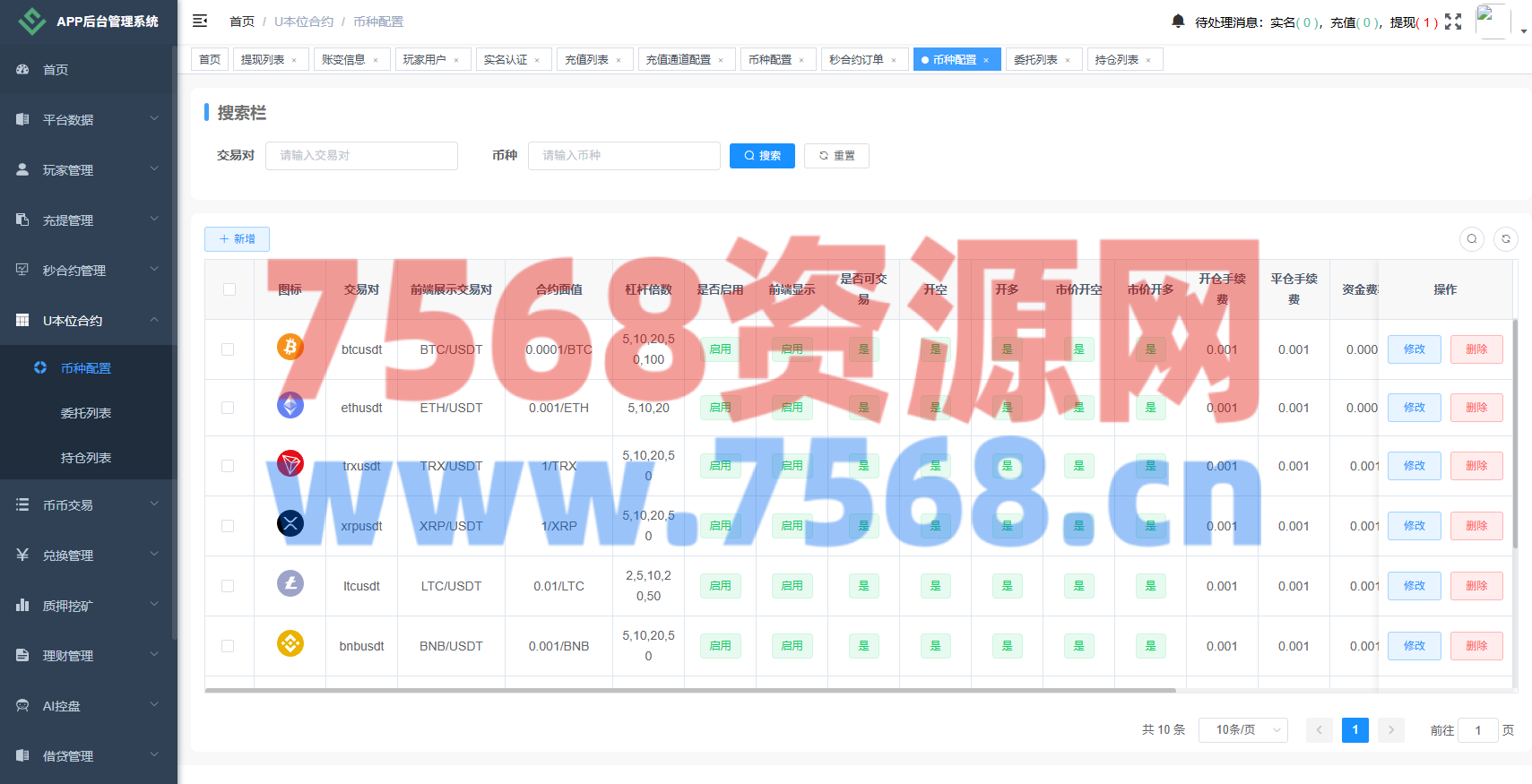Click the round refresh icon above table
This screenshot has width=1532, height=784.
pyautogui.click(x=1506, y=239)
